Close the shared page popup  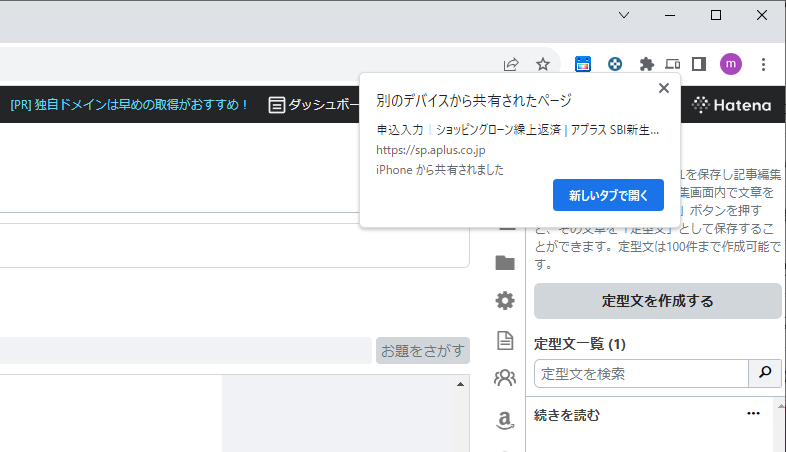[x=664, y=88]
